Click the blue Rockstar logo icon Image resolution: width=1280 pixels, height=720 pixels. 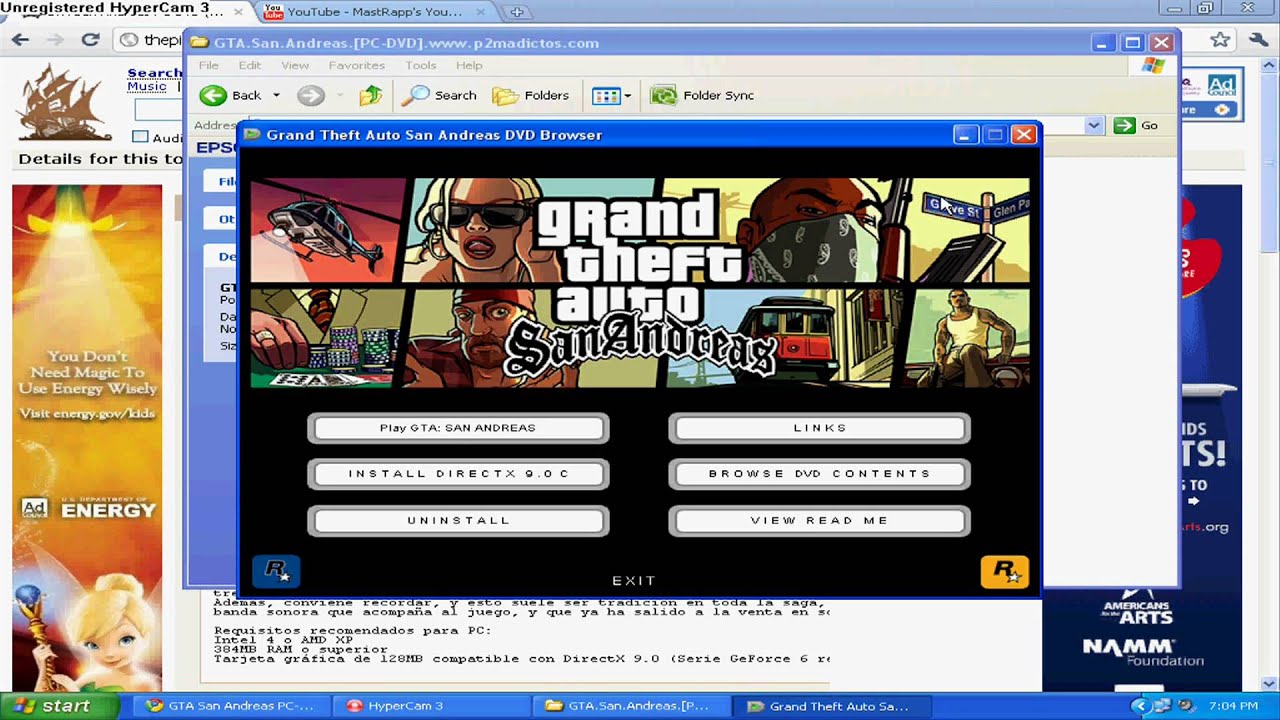tap(276, 571)
